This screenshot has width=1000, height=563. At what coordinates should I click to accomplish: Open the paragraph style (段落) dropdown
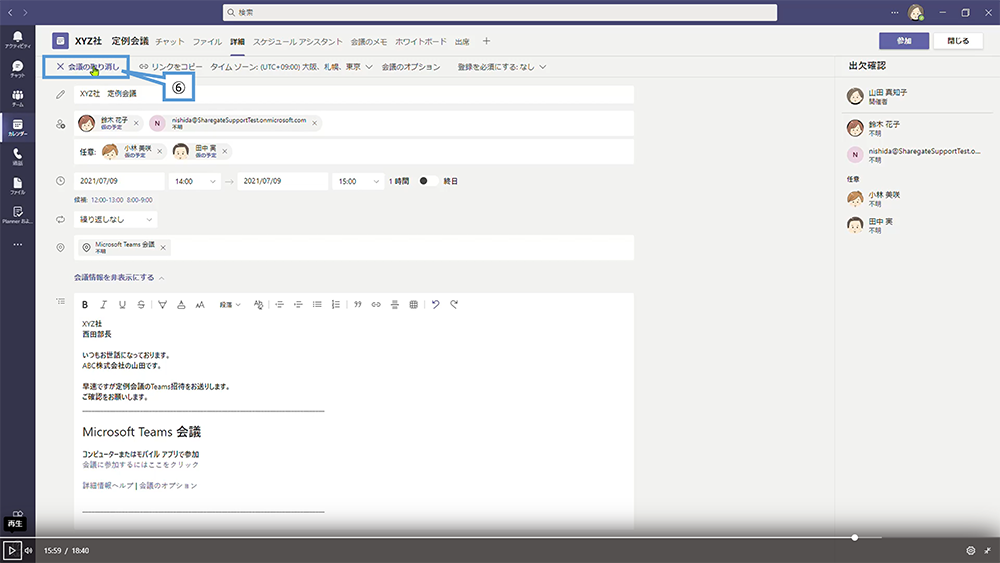click(x=230, y=305)
